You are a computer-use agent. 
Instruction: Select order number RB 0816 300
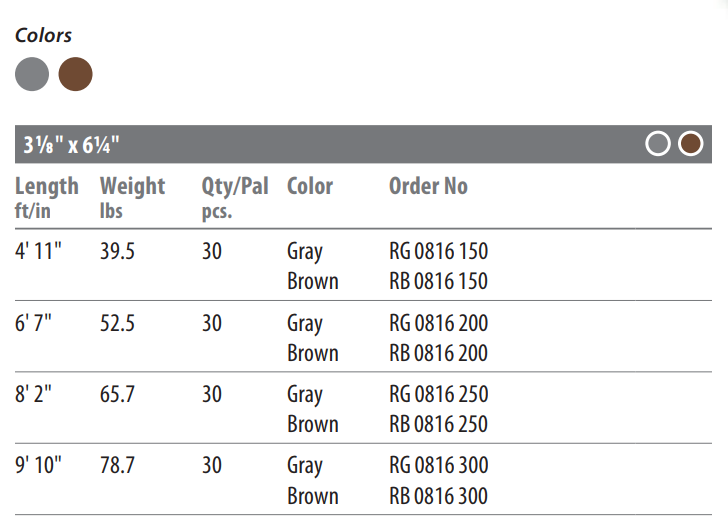(x=438, y=496)
